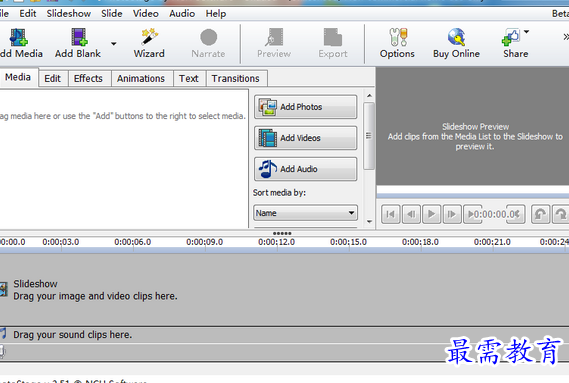Open the Sort media by Name dropdown
Image resolution: width=569 pixels, height=383 pixels.
306,213
